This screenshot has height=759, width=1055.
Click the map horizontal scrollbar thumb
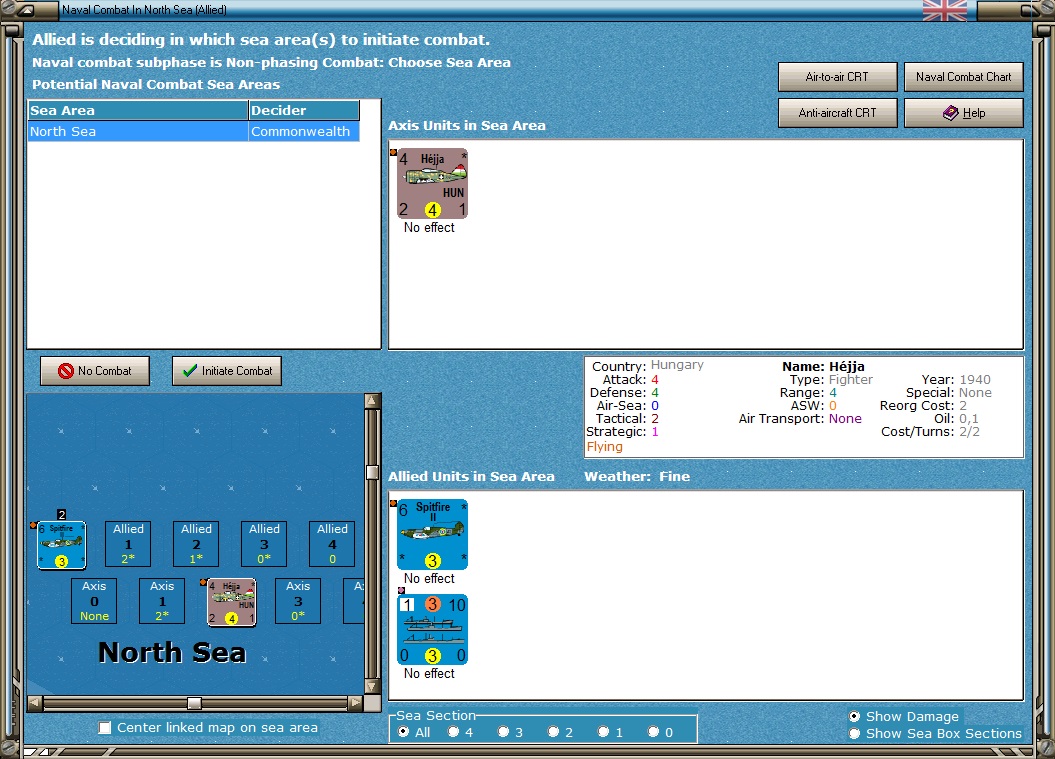(194, 703)
